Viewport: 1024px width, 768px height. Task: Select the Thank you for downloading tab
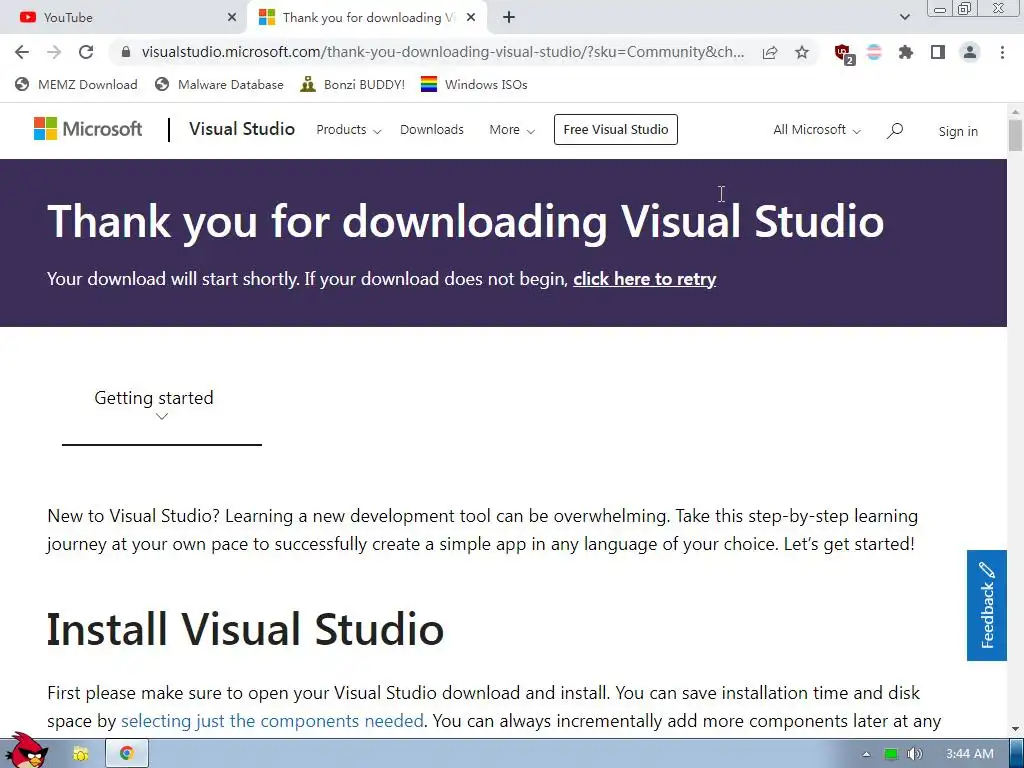point(368,18)
